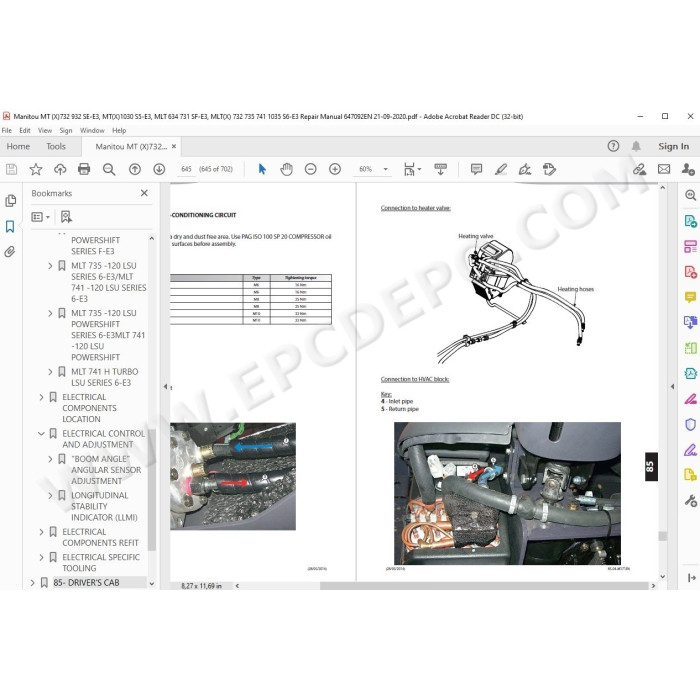Viewport: 700px width, 700px height.
Task: Open the Help menu
Action: (x=119, y=130)
